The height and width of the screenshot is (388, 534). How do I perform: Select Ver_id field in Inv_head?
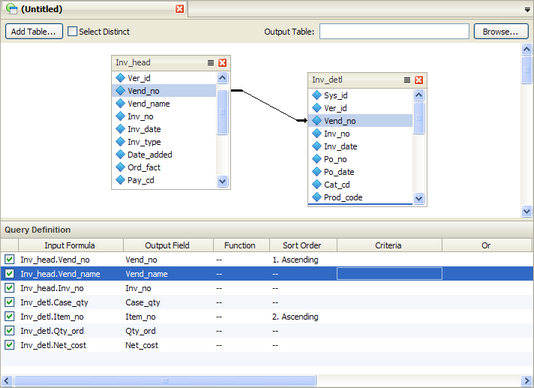(164, 78)
